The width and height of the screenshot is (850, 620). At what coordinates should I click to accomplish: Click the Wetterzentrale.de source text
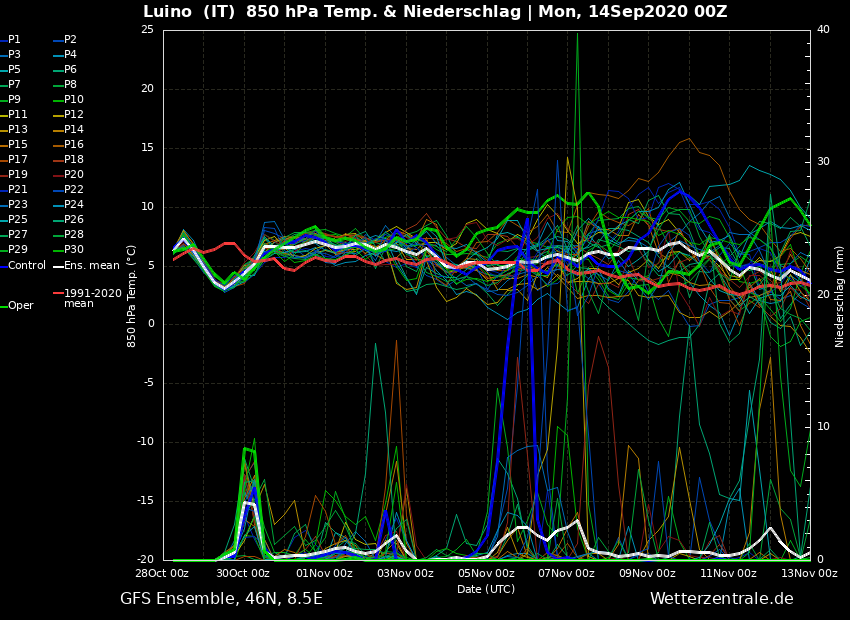tap(721, 599)
